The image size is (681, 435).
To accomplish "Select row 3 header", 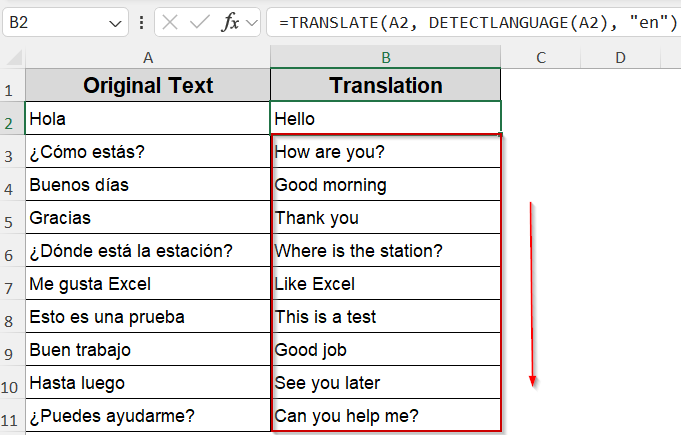I will (x=12, y=151).
